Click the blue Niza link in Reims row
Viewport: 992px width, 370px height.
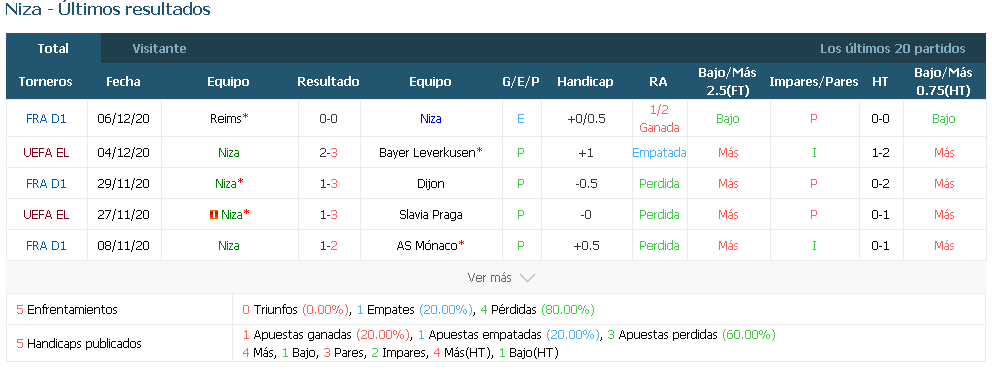430,118
